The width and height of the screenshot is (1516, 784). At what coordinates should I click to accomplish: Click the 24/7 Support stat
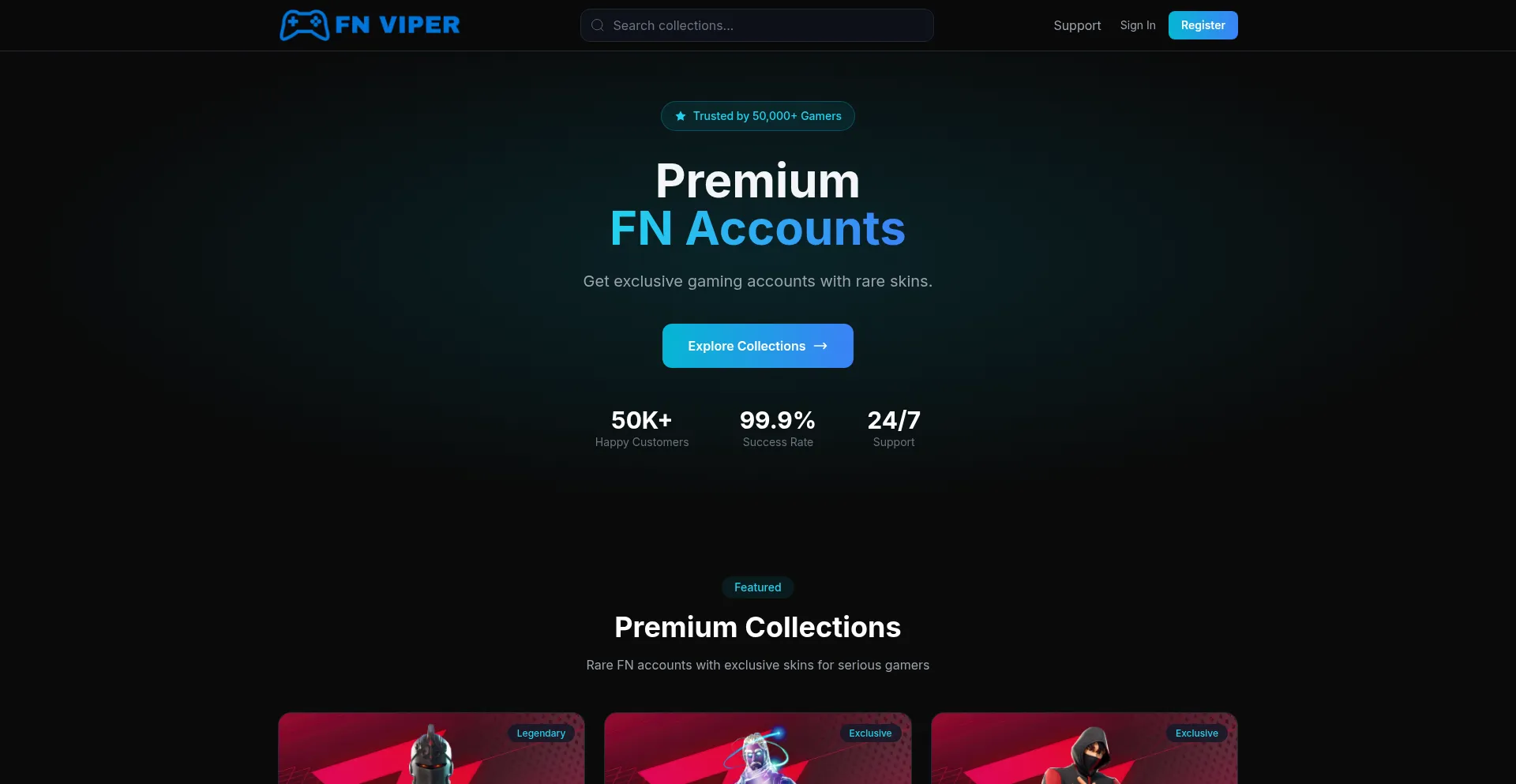pos(894,428)
